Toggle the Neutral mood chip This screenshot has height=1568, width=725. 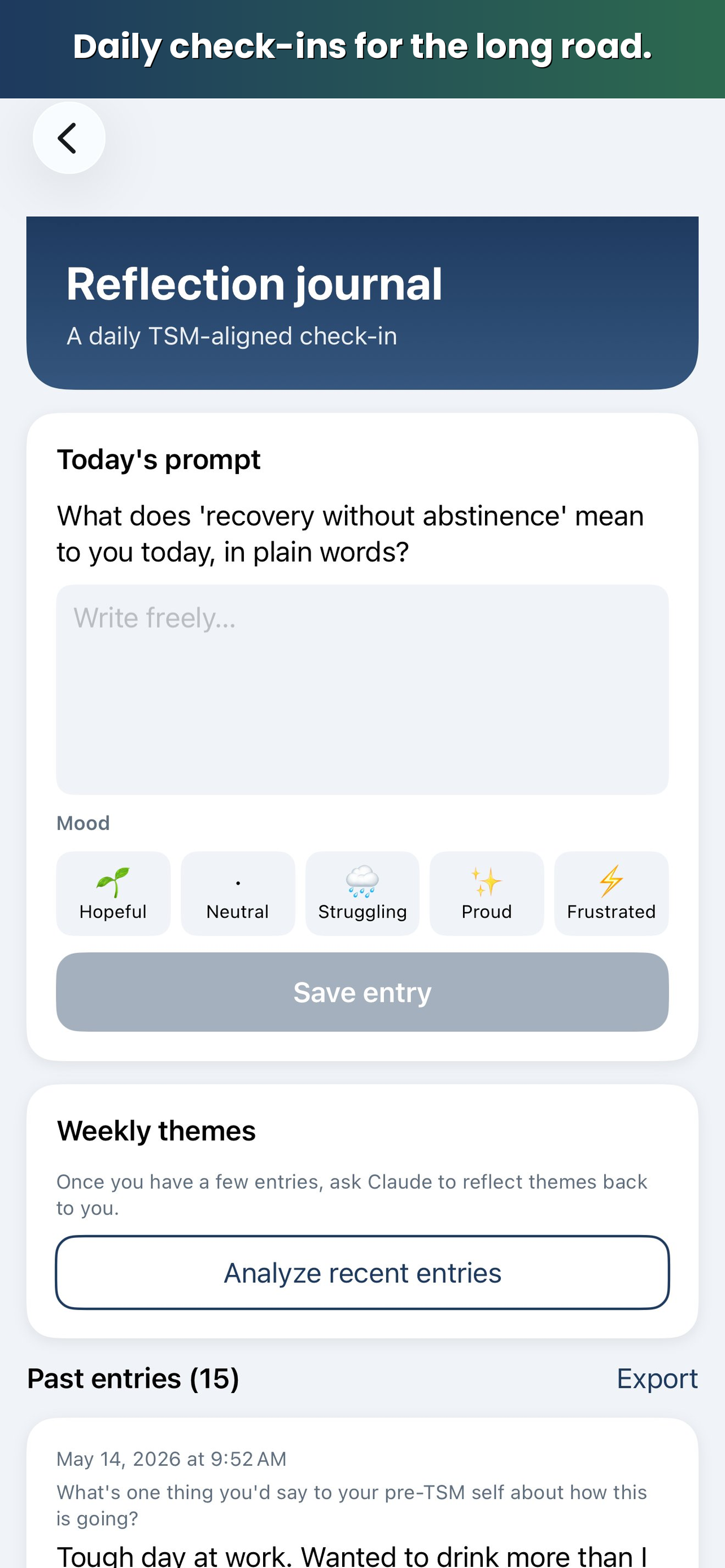237,894
